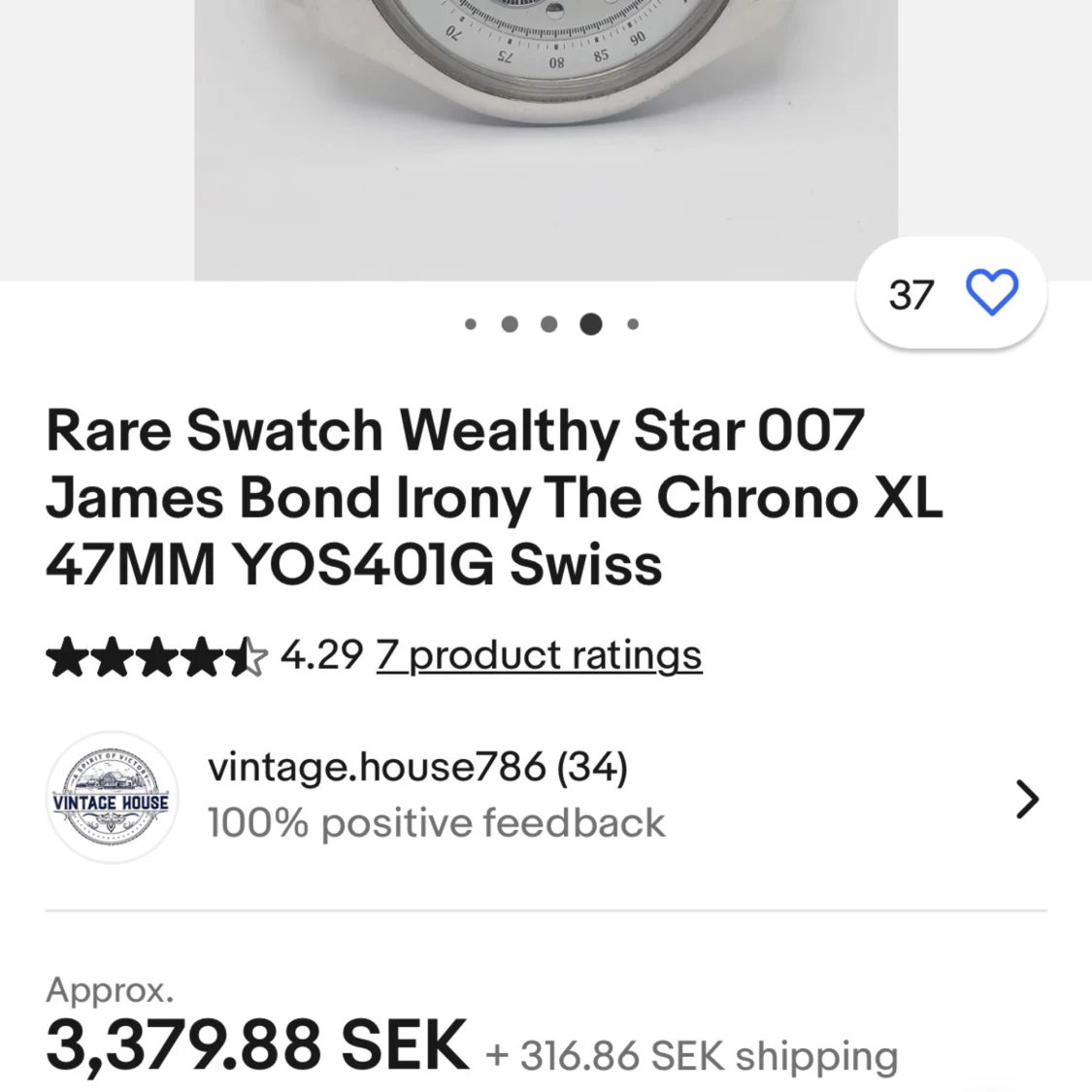Open the 7 product ratings link
Viewport: 1092px width, 1092px height.
point(539,655)
